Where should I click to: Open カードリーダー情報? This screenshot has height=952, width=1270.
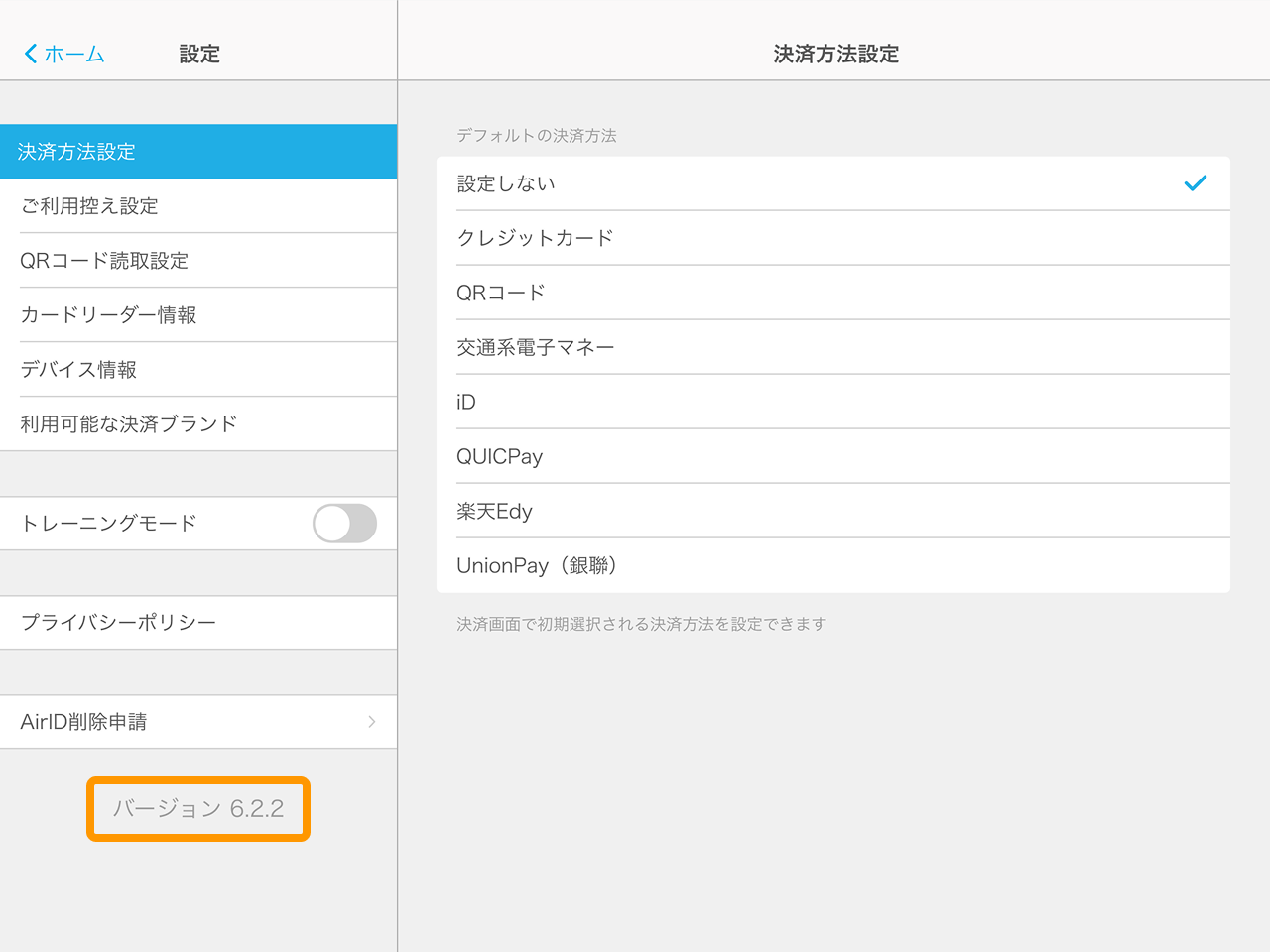pos(198,315)
